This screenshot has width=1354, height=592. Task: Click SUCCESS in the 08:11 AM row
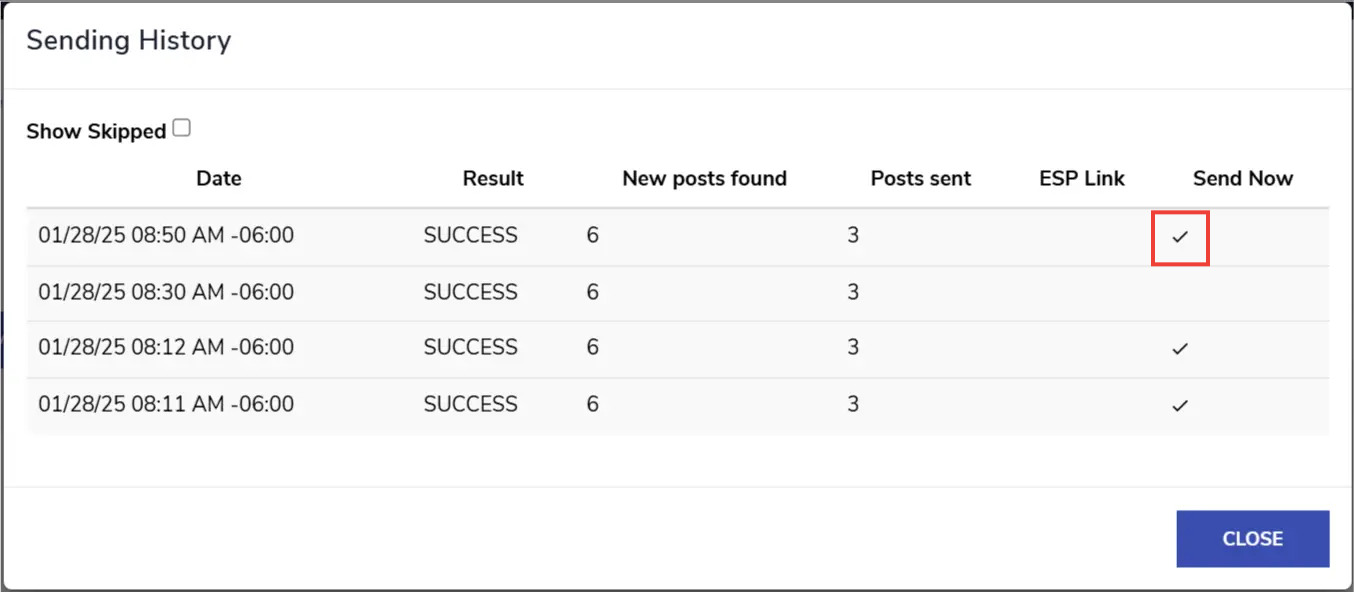point(470,404)
